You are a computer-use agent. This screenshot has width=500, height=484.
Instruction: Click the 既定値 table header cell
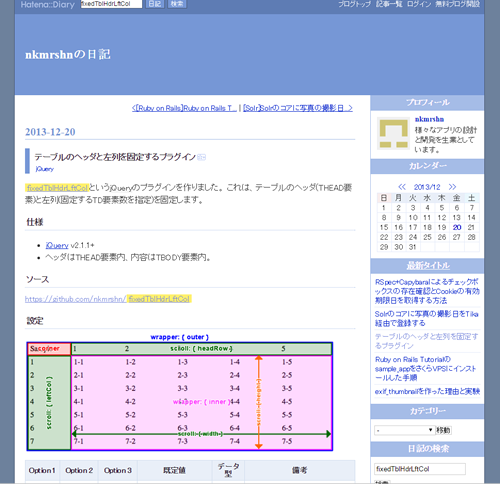coord(174,470)
